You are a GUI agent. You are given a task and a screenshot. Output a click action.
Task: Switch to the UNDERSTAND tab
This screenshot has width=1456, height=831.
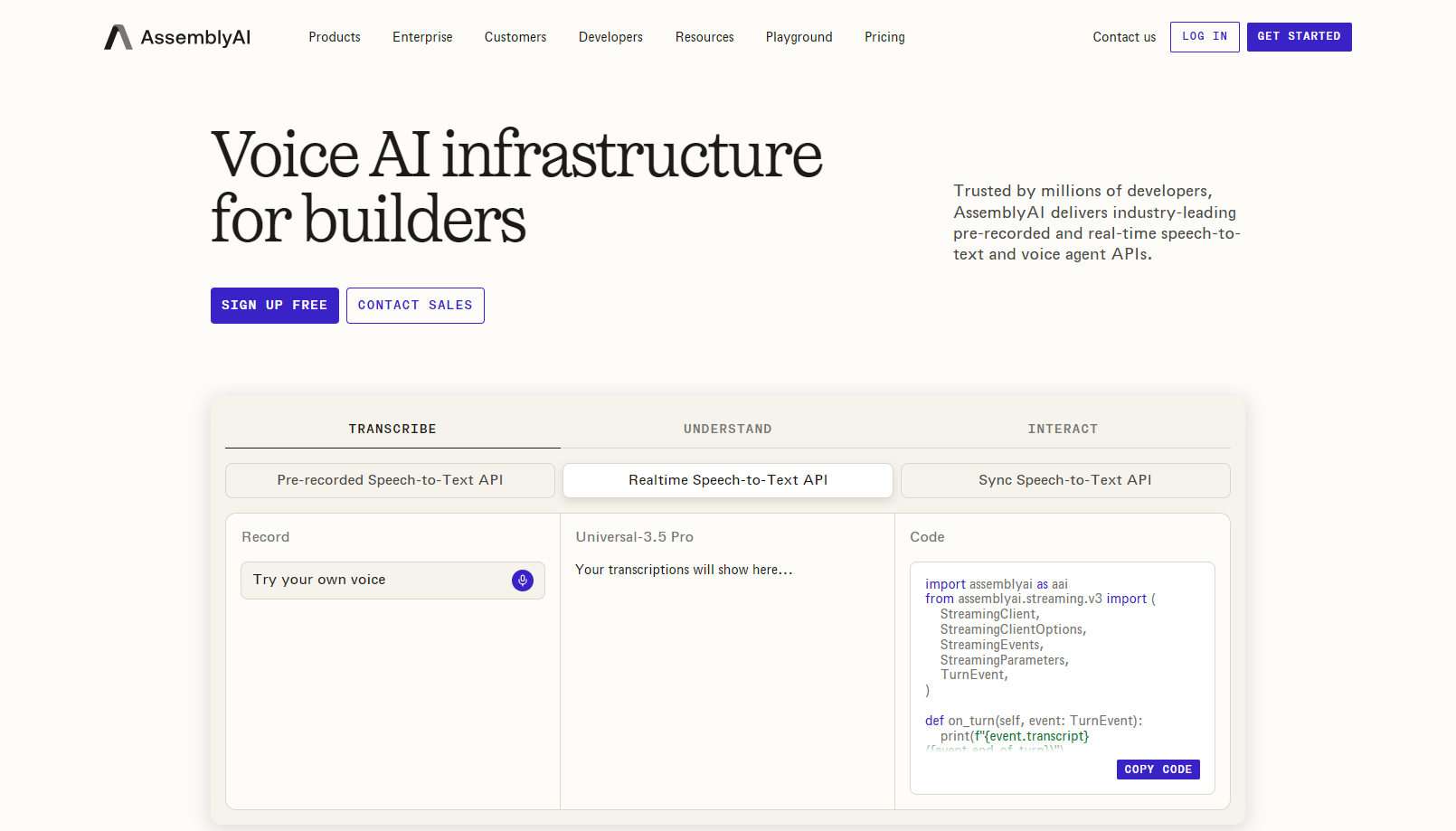click(728, 430)
